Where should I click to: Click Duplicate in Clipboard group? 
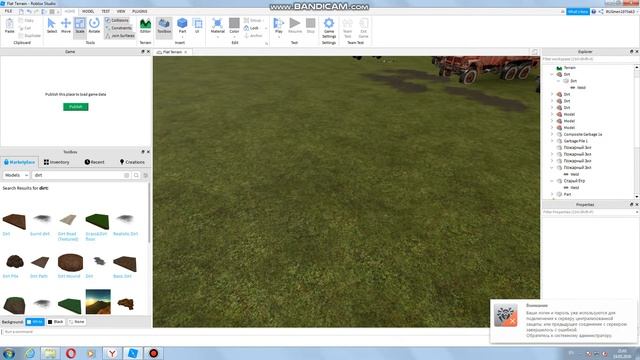(30, 36)
